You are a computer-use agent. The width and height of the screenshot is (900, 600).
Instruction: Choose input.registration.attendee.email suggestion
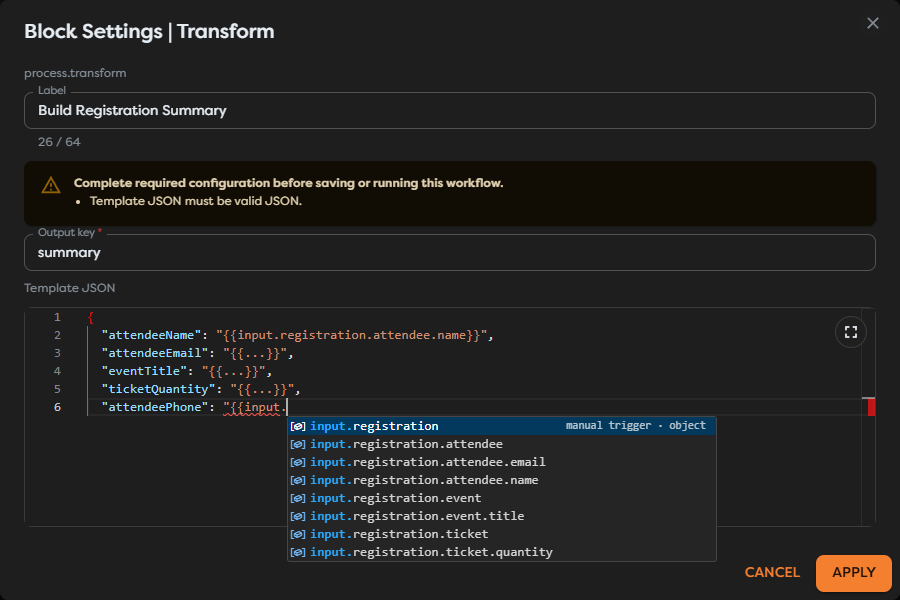point(502,462)
